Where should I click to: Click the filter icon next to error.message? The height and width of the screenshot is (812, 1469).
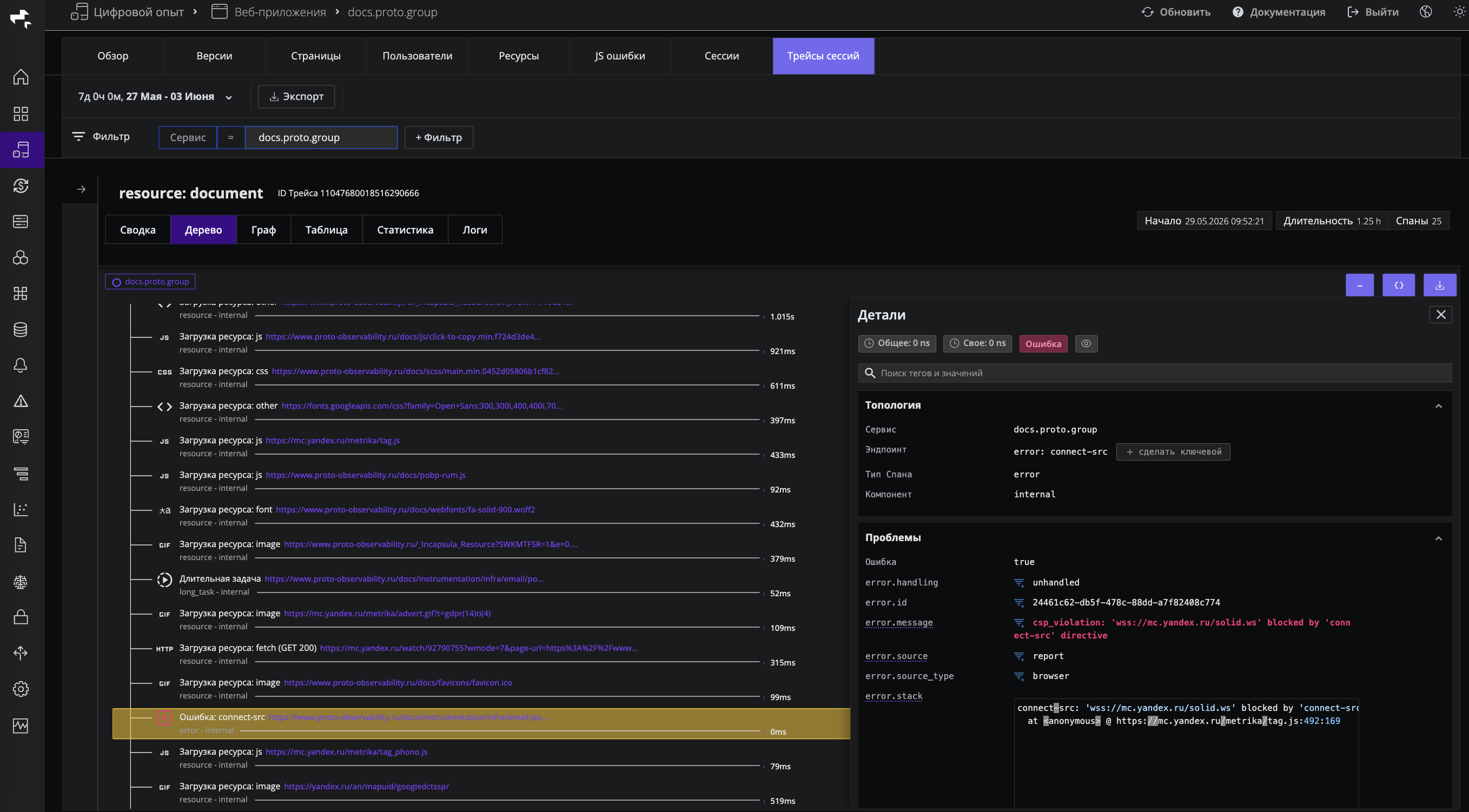(x=1018, y=623)
